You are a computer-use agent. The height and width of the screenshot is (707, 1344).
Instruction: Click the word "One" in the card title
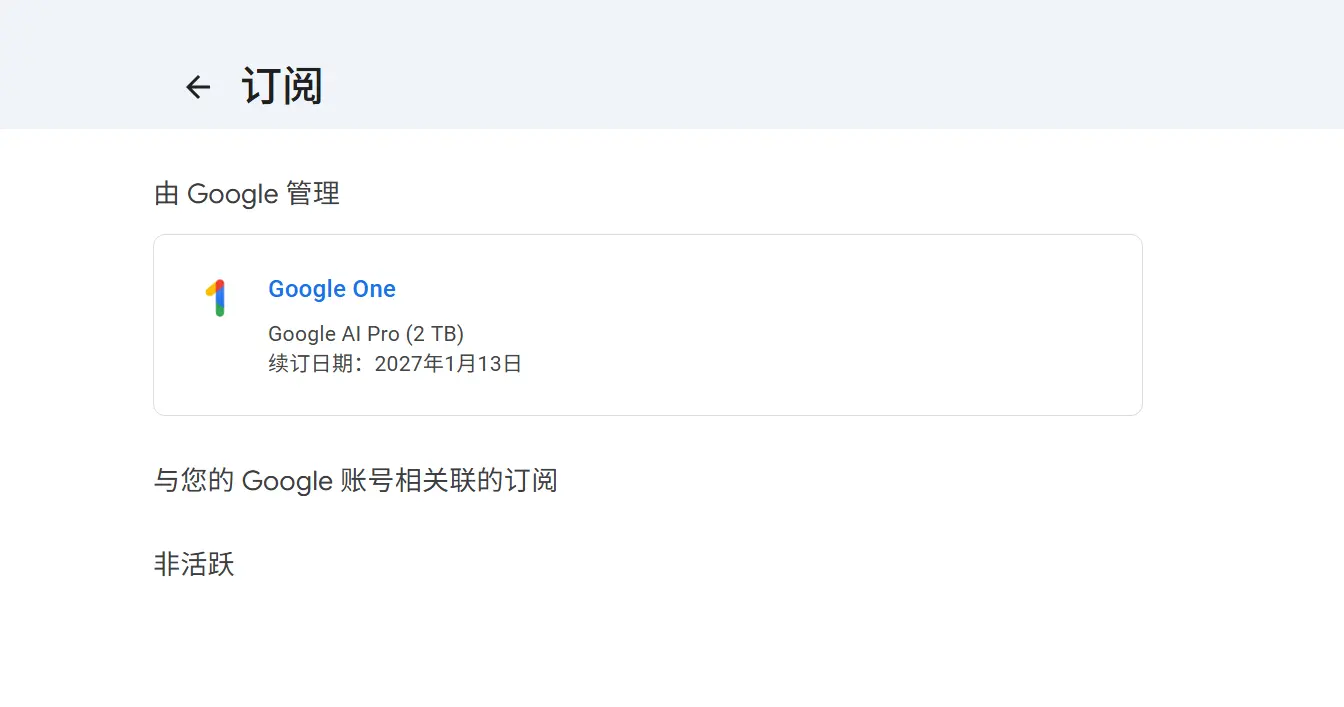point(374,289)
